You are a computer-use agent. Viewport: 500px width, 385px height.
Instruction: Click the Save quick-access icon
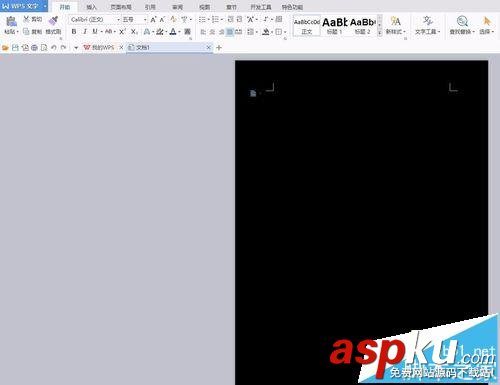pyautogui.click(x=15, y=48)
